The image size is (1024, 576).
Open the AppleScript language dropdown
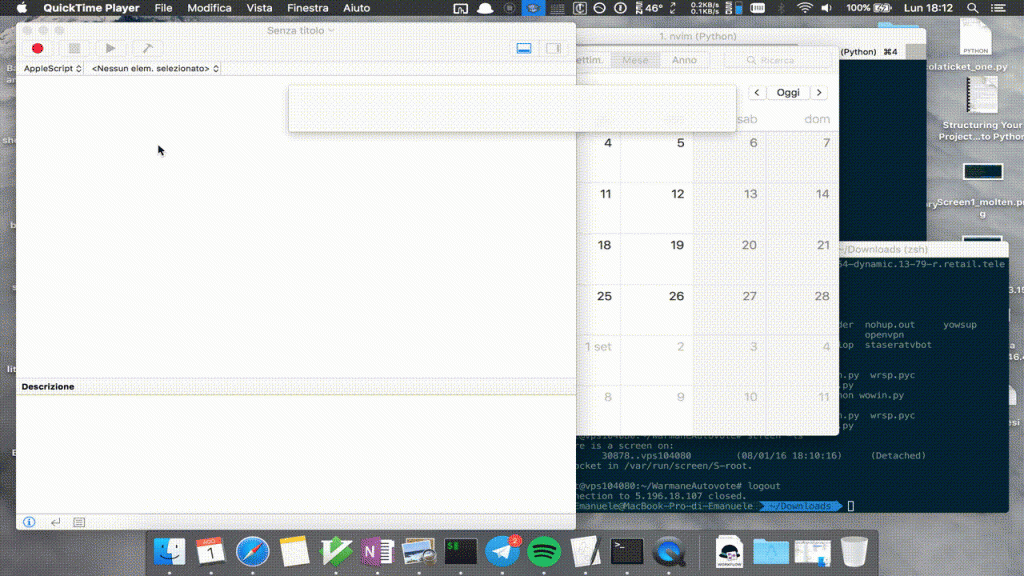[52, 69]
